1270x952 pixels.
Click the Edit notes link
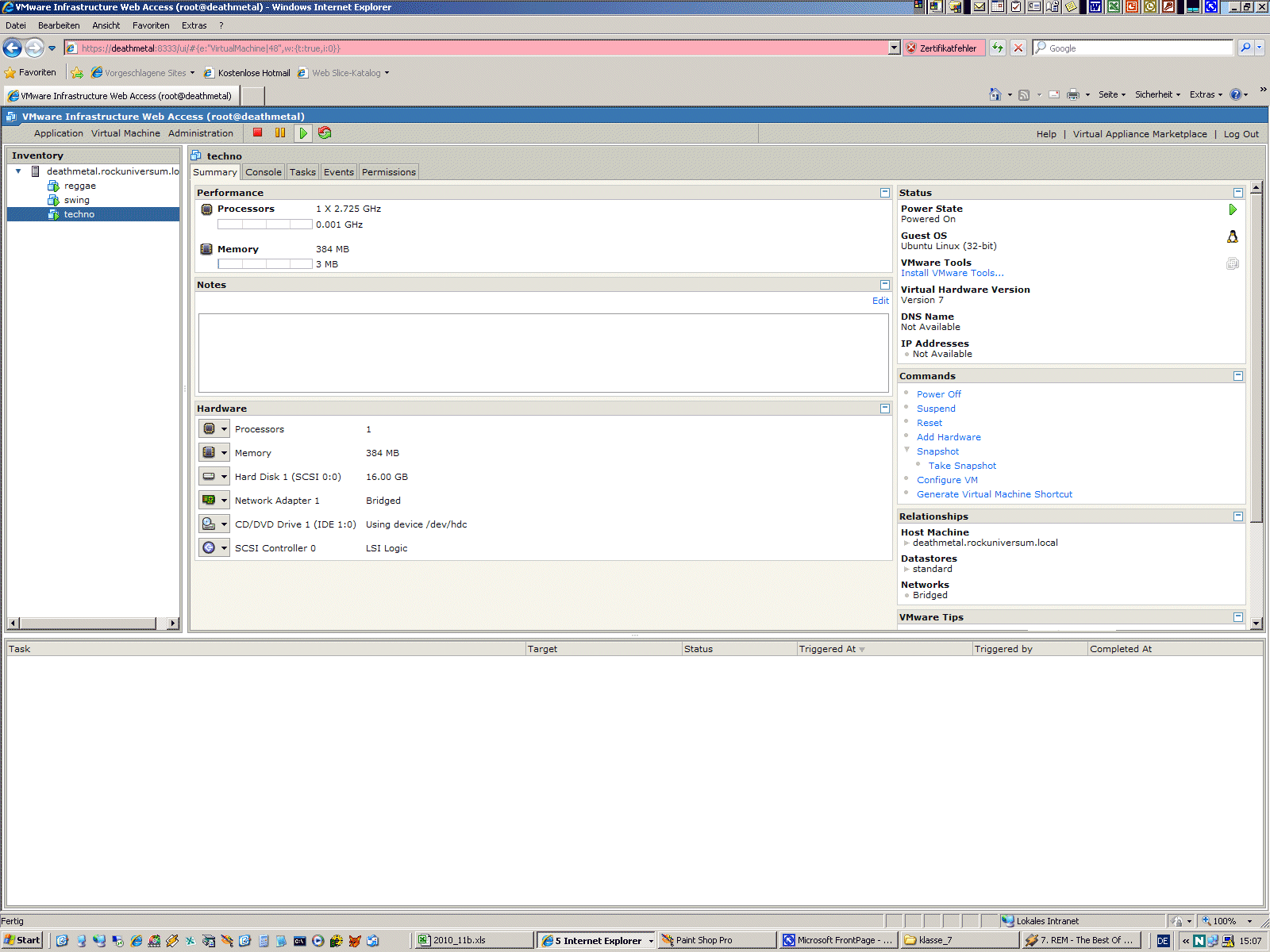pyautogui.click(x=880, y=301)
